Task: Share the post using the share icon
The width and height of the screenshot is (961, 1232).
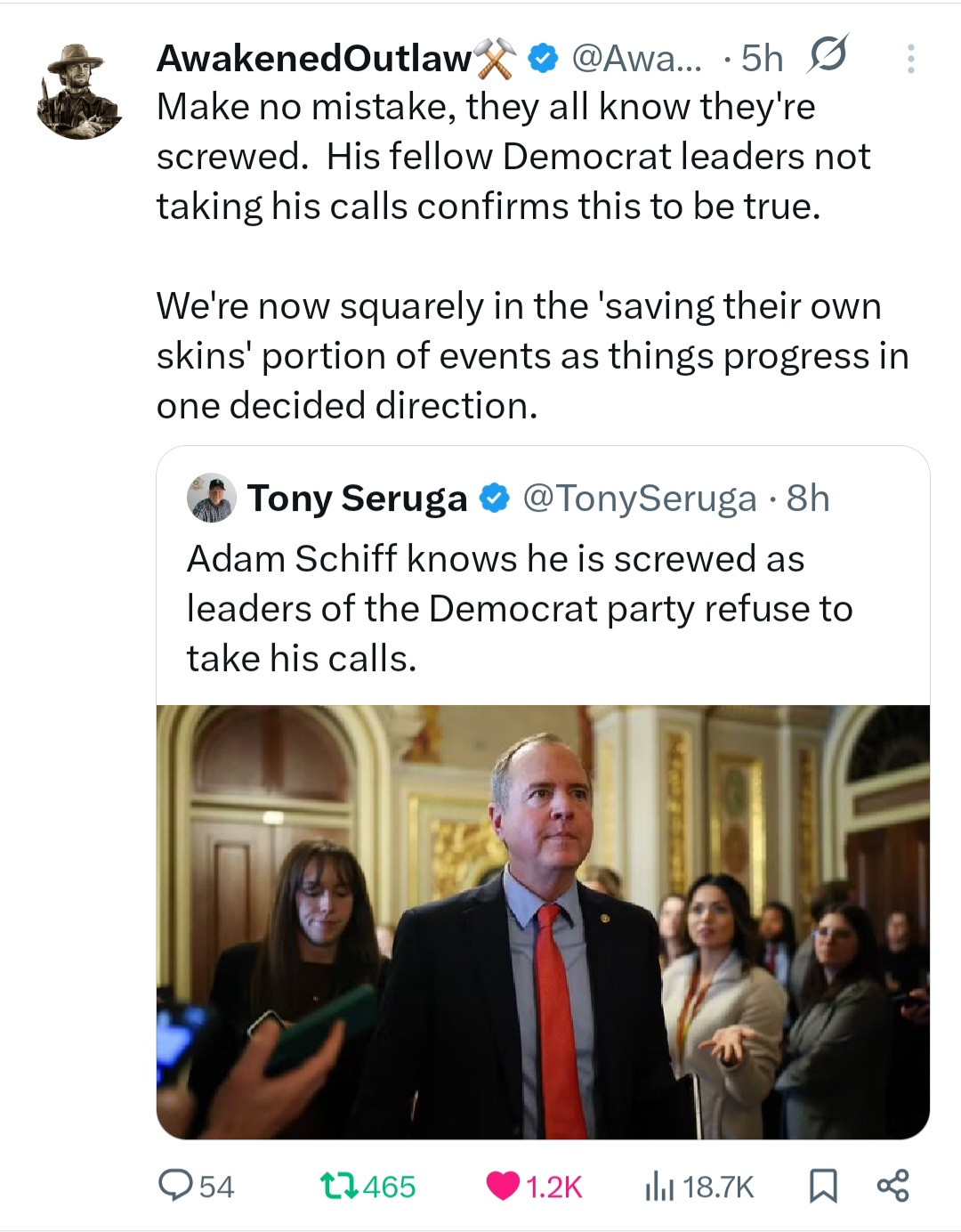Action: 892,1186
